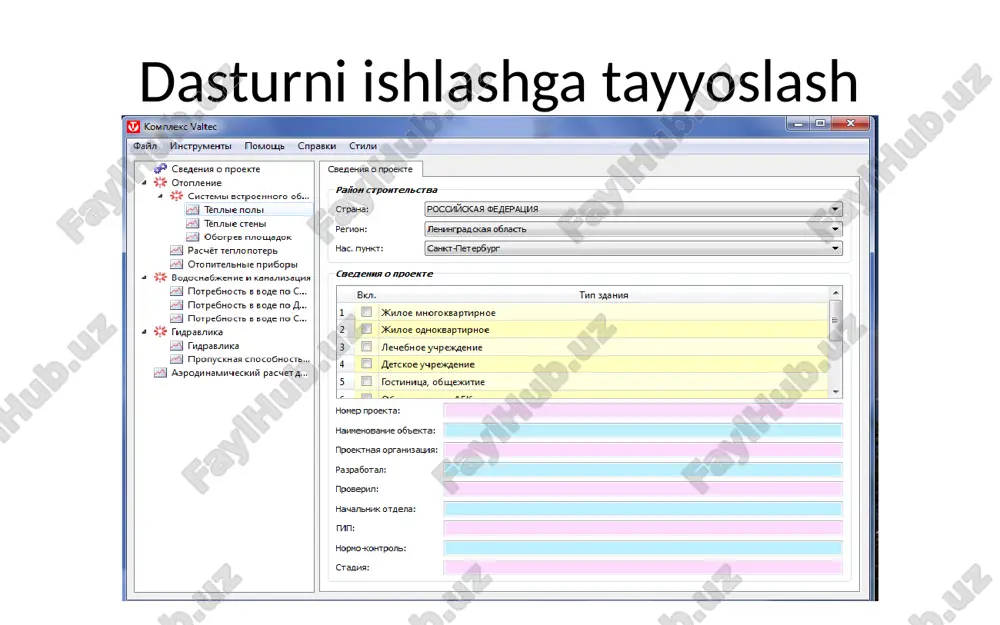Select row Лечебное учреждение text
The height and width of the screenshot is (625, 1000).
pos(432,347)
